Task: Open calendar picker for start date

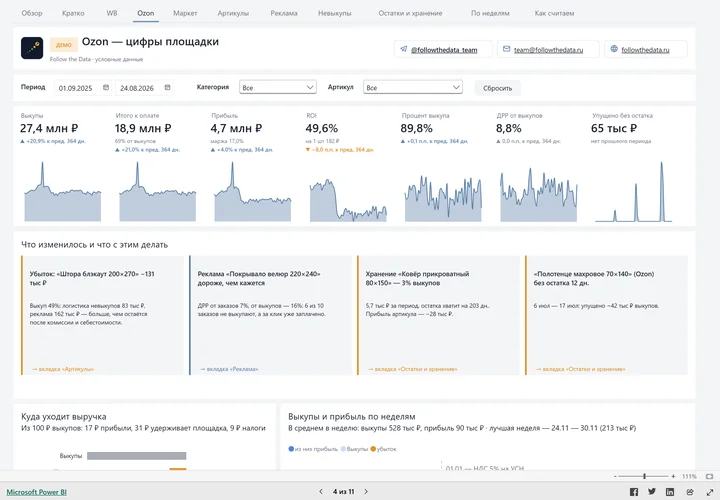Action: 106,87
